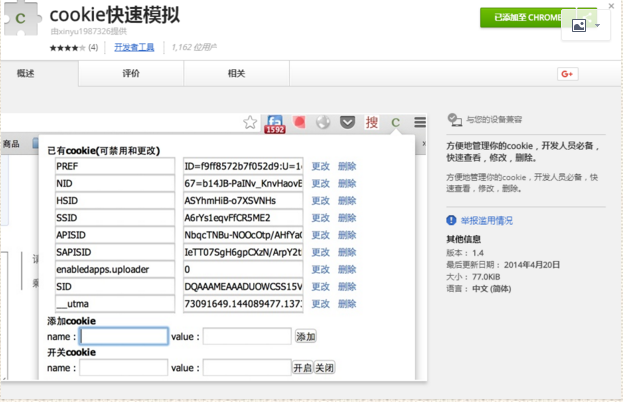The height and width of the screenshot is (402, 623).
Task: Click the red 搜 toolbar icon
Action: tap(372, 122)
